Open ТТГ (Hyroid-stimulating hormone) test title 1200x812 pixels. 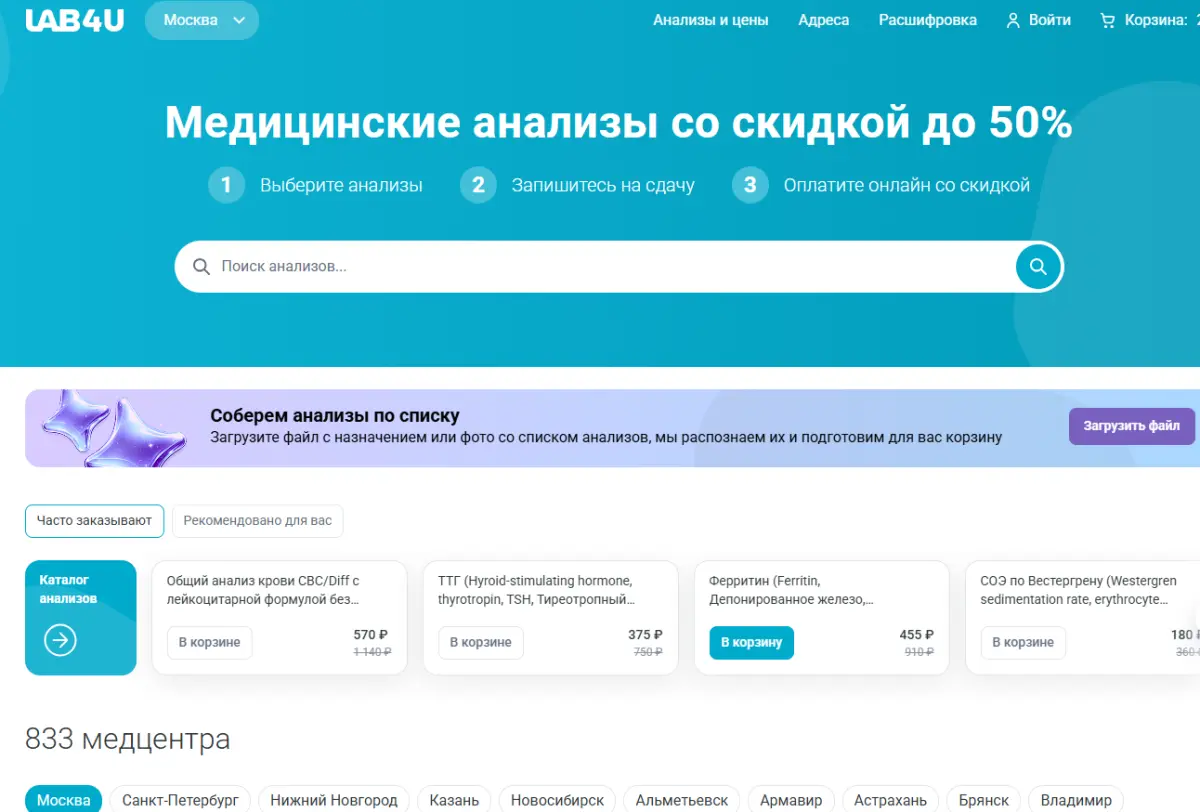537,590
